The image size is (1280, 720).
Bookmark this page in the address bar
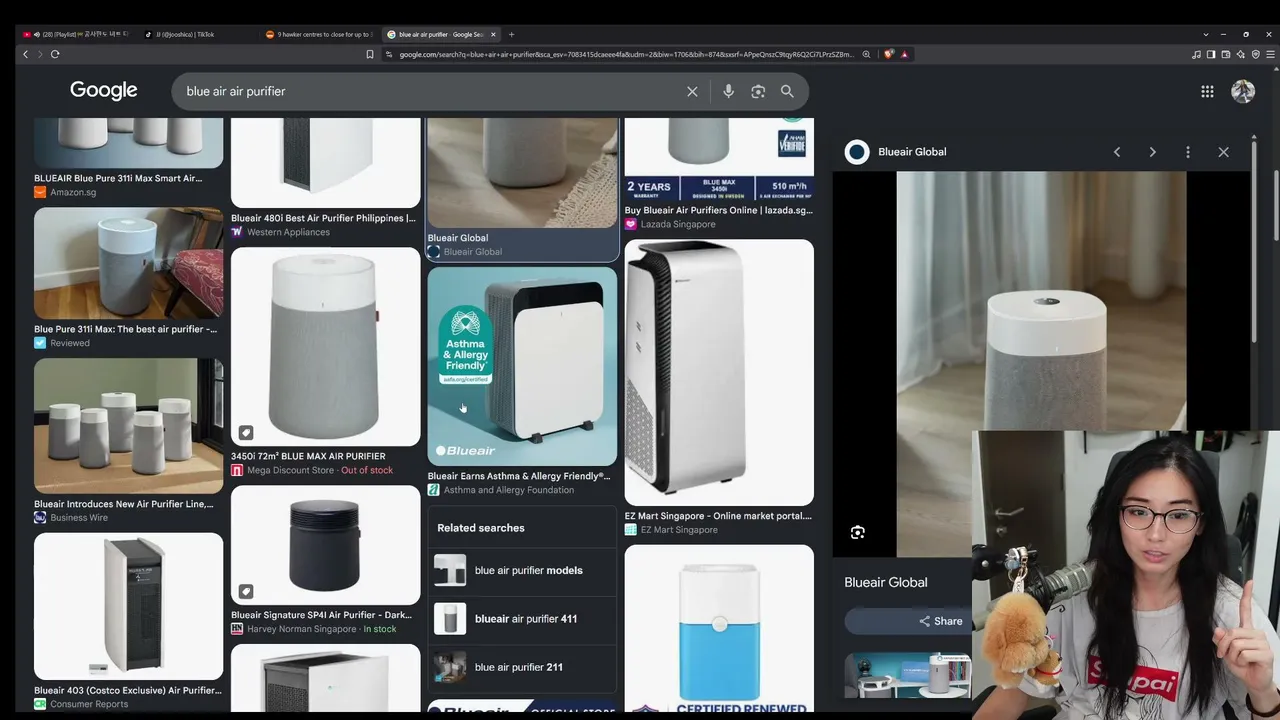pos(370,54)
